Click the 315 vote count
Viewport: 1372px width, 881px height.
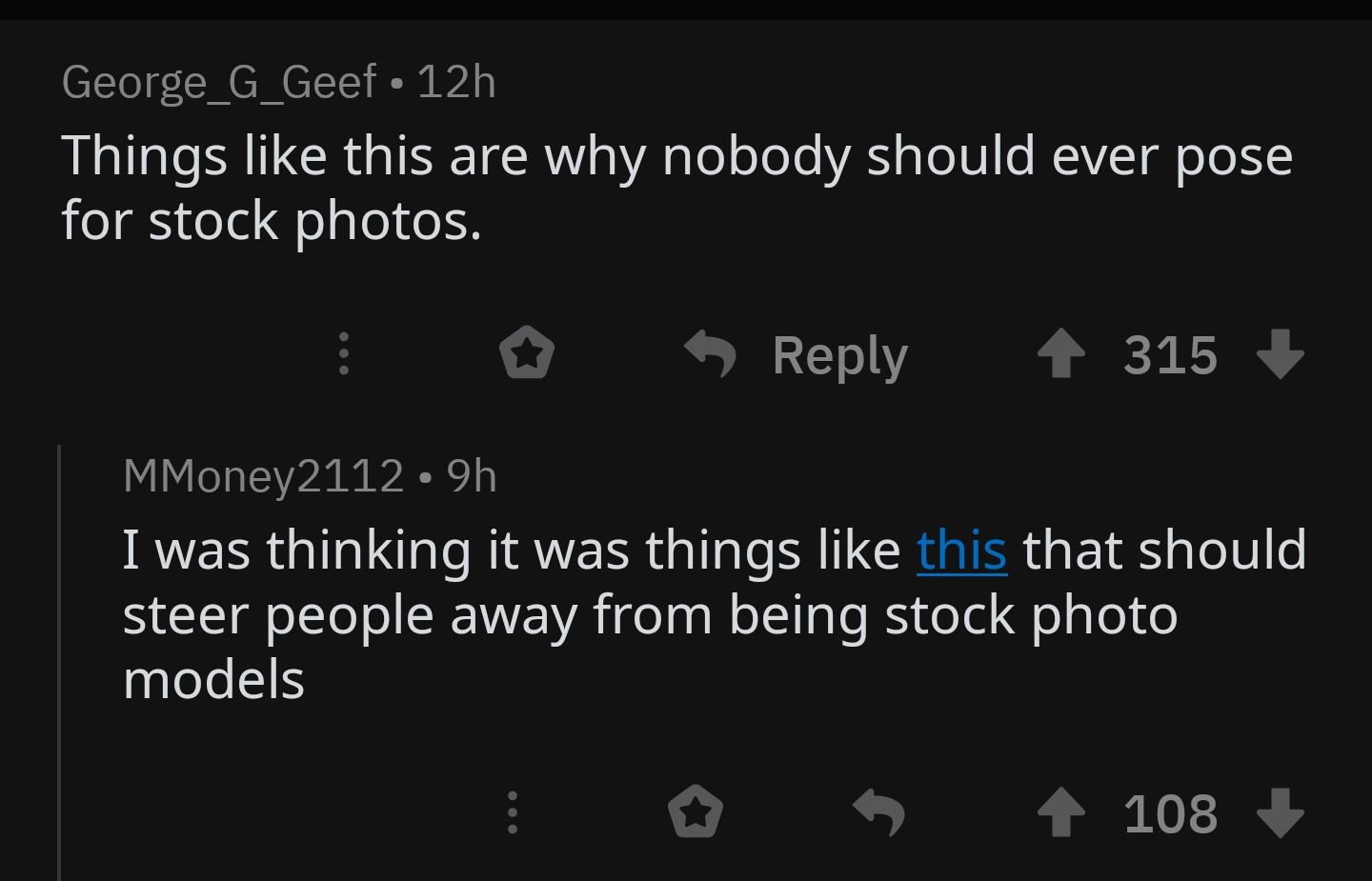coord(1171,354)
